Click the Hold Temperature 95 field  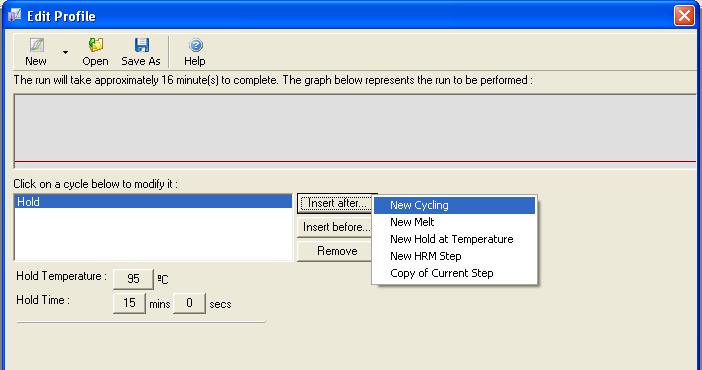pyautogui.click(x=133, y=279)
